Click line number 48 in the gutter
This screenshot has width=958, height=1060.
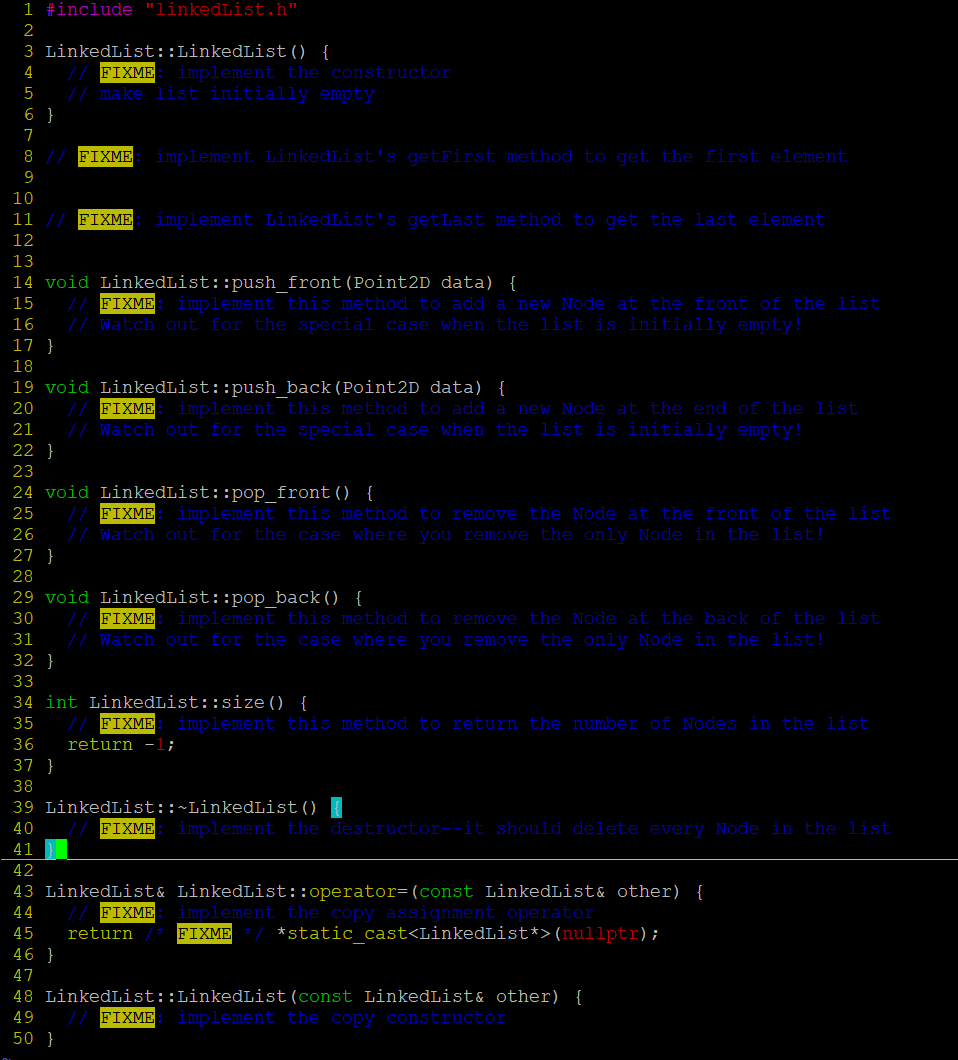click(22, 996)
